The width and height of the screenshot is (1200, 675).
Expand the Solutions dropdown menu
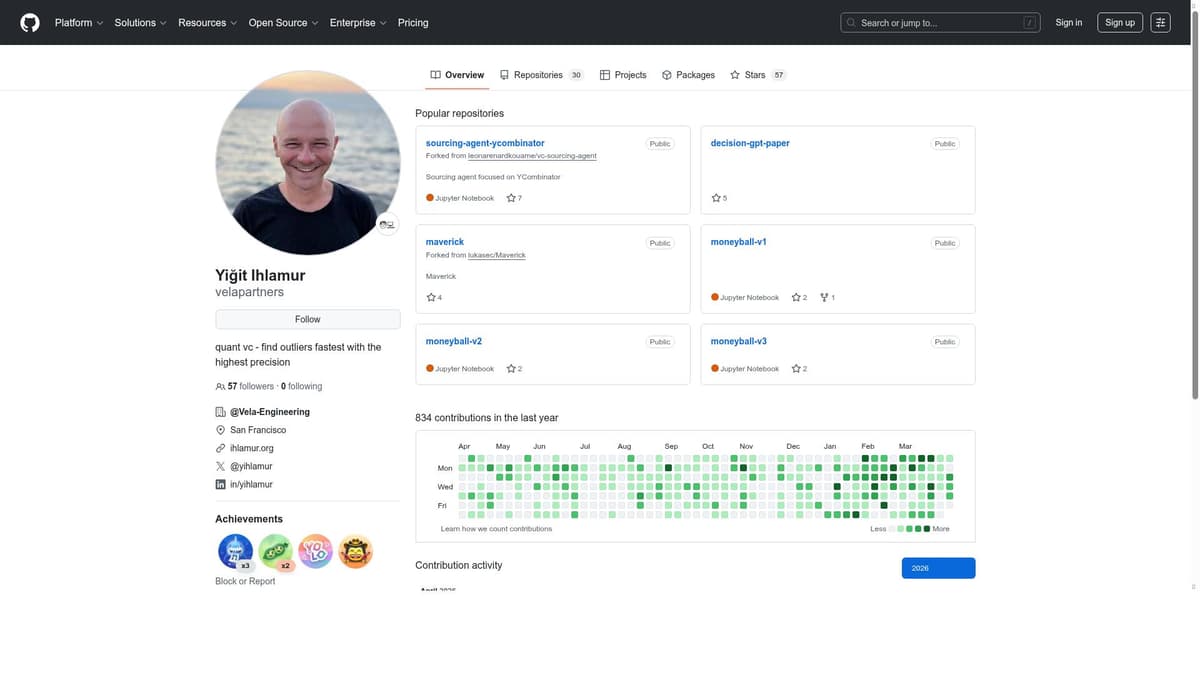tap(140, 22)
